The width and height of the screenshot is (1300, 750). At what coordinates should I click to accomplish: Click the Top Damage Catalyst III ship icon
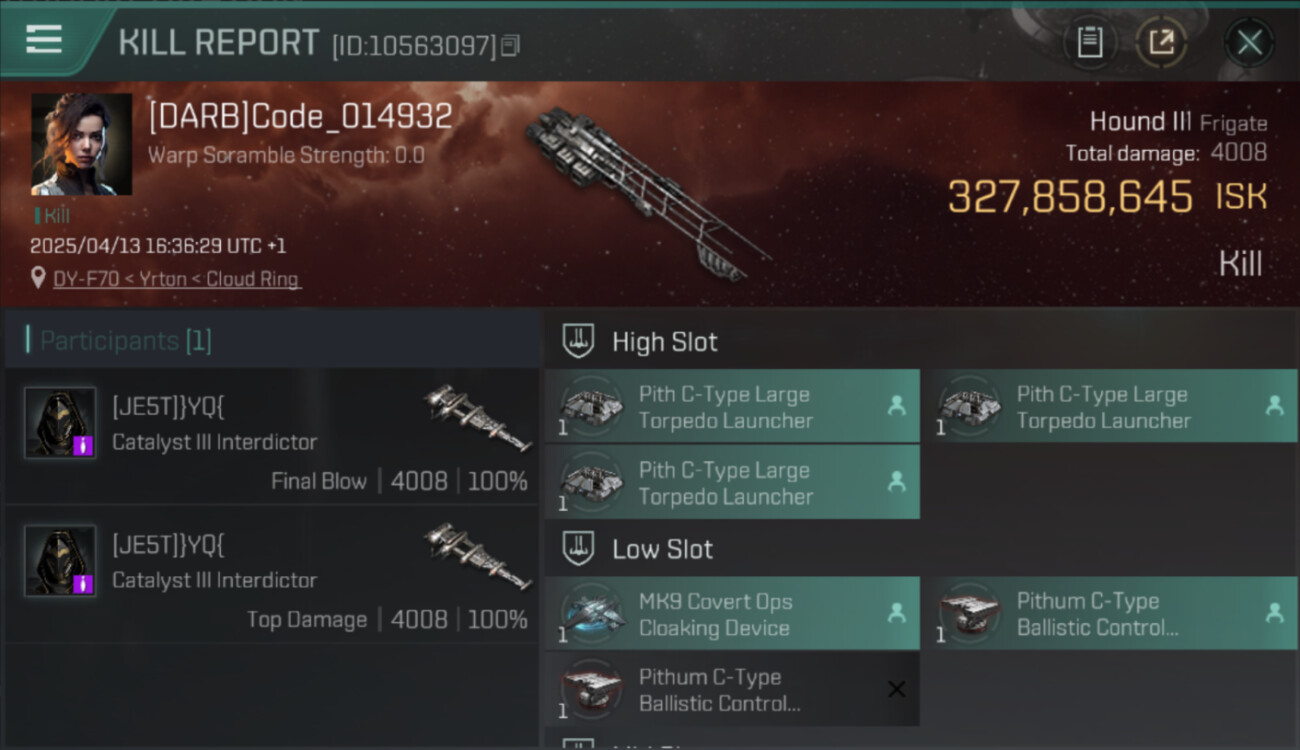pyautogui.click(x=478, y=556)
